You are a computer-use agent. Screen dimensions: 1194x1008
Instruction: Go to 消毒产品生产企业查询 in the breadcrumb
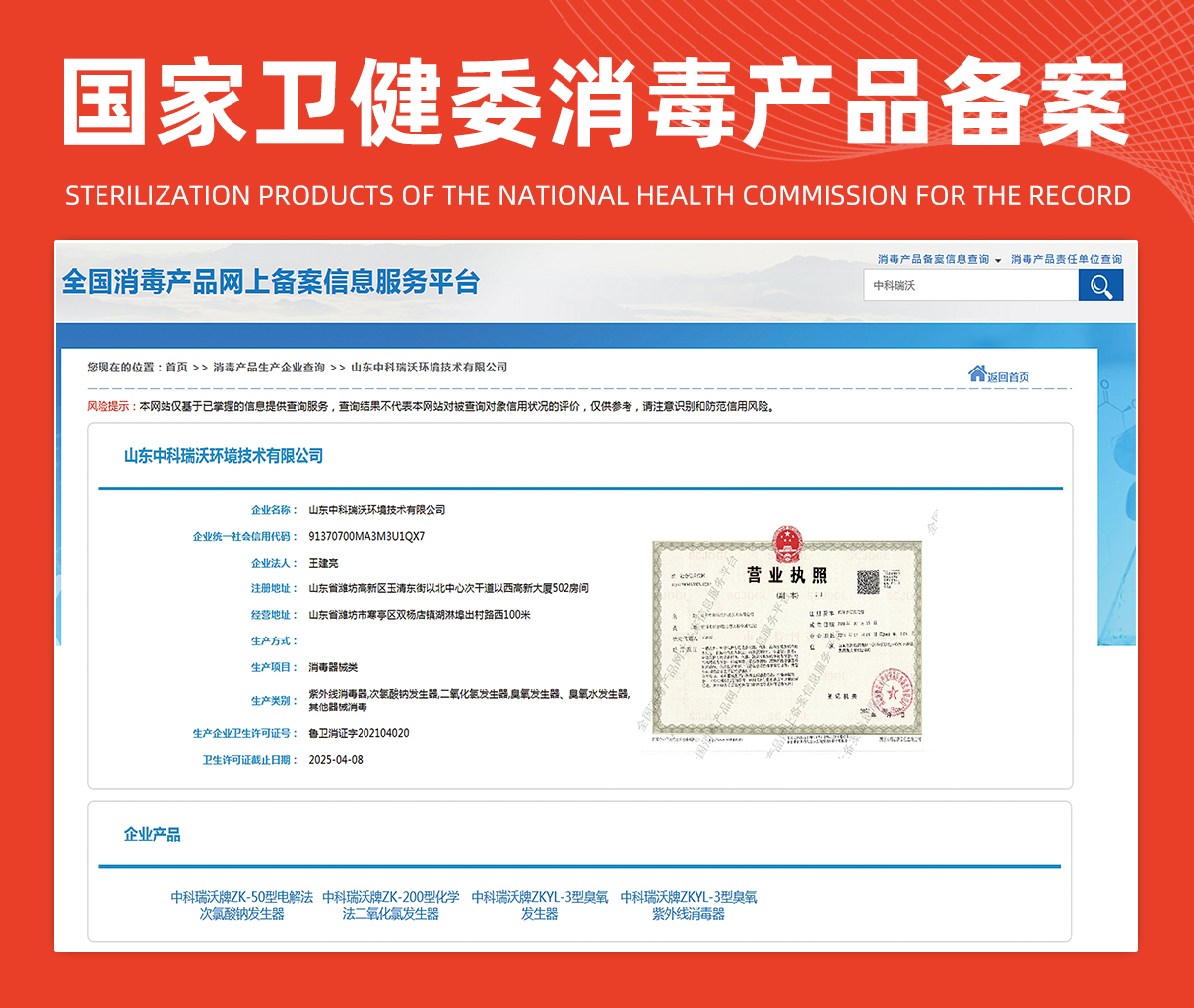click(x=269, y=368)
